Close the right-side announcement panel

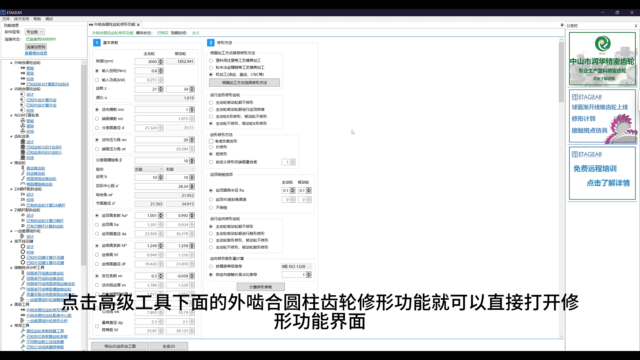click(x=636, y=25)
